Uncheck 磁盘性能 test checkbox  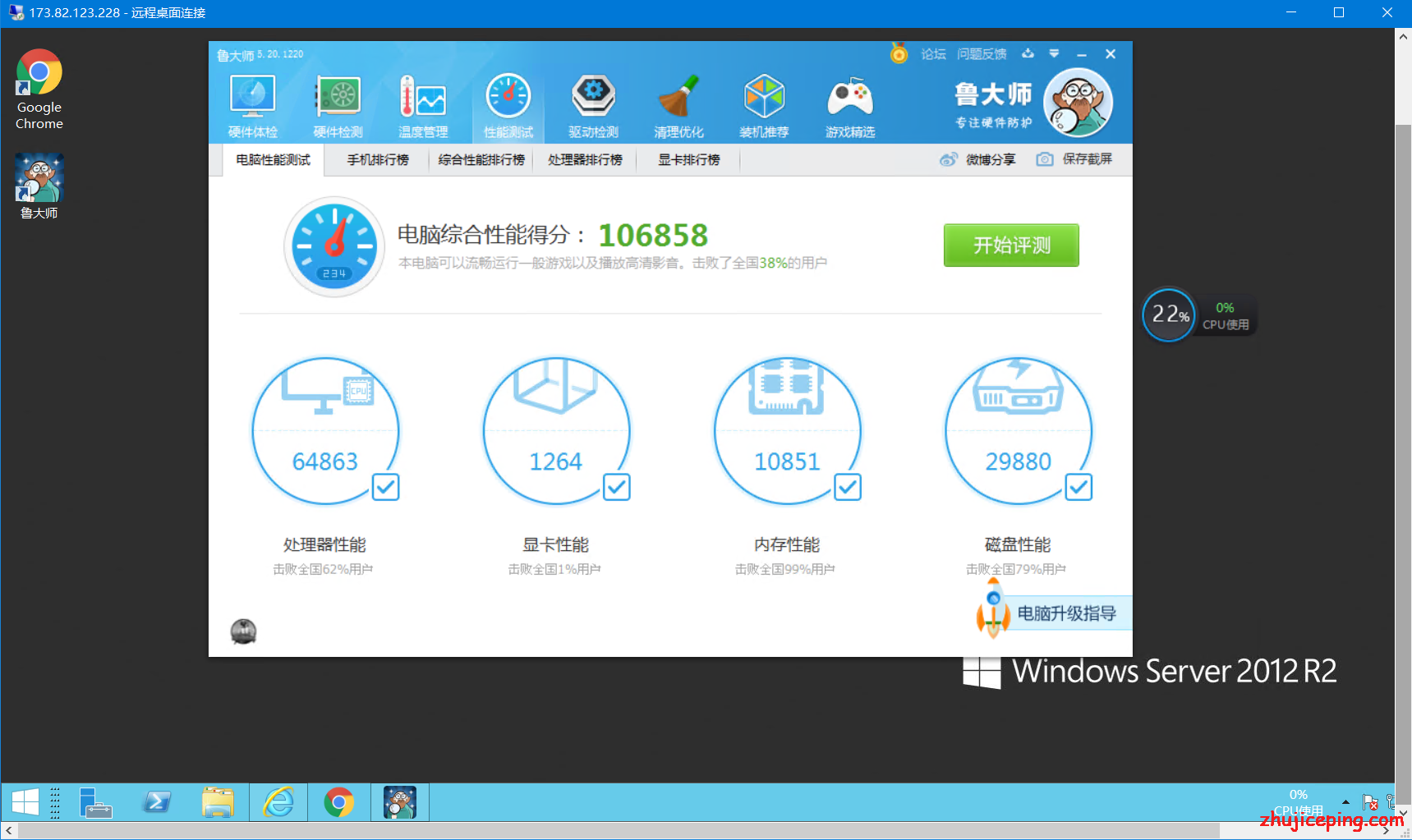tap(1079, 487)
